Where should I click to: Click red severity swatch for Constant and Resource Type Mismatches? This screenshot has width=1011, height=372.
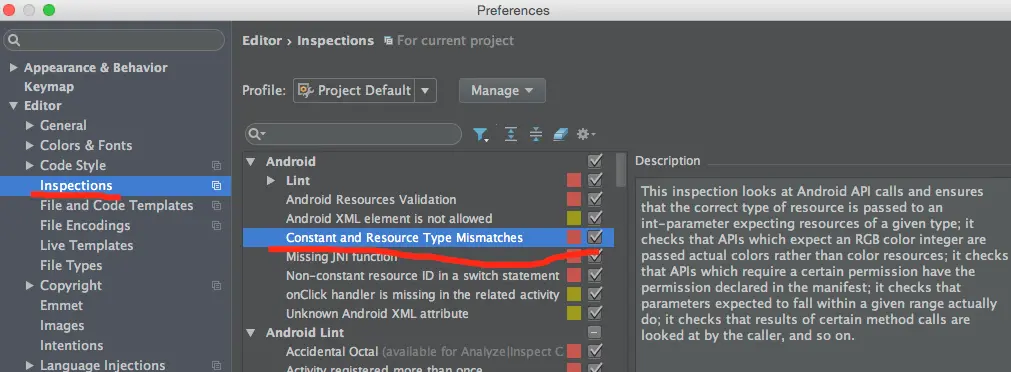tap(574, 237)
